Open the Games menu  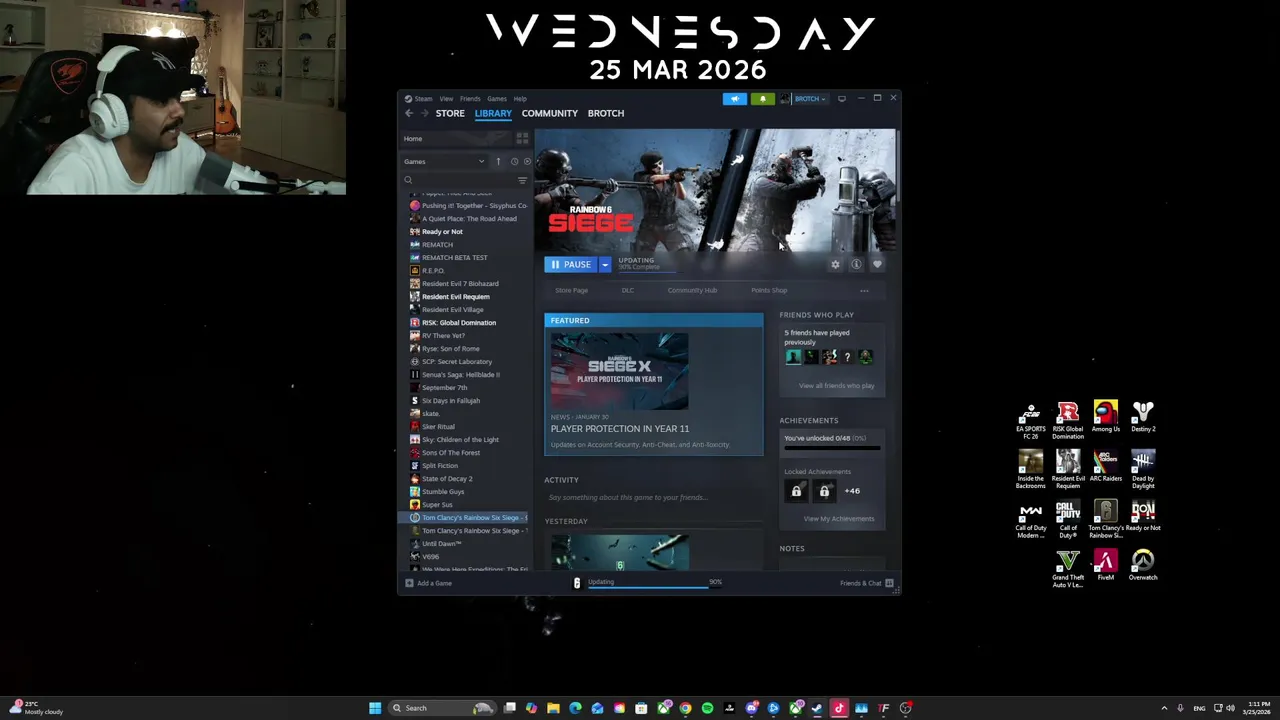click(x=497, y=99)
